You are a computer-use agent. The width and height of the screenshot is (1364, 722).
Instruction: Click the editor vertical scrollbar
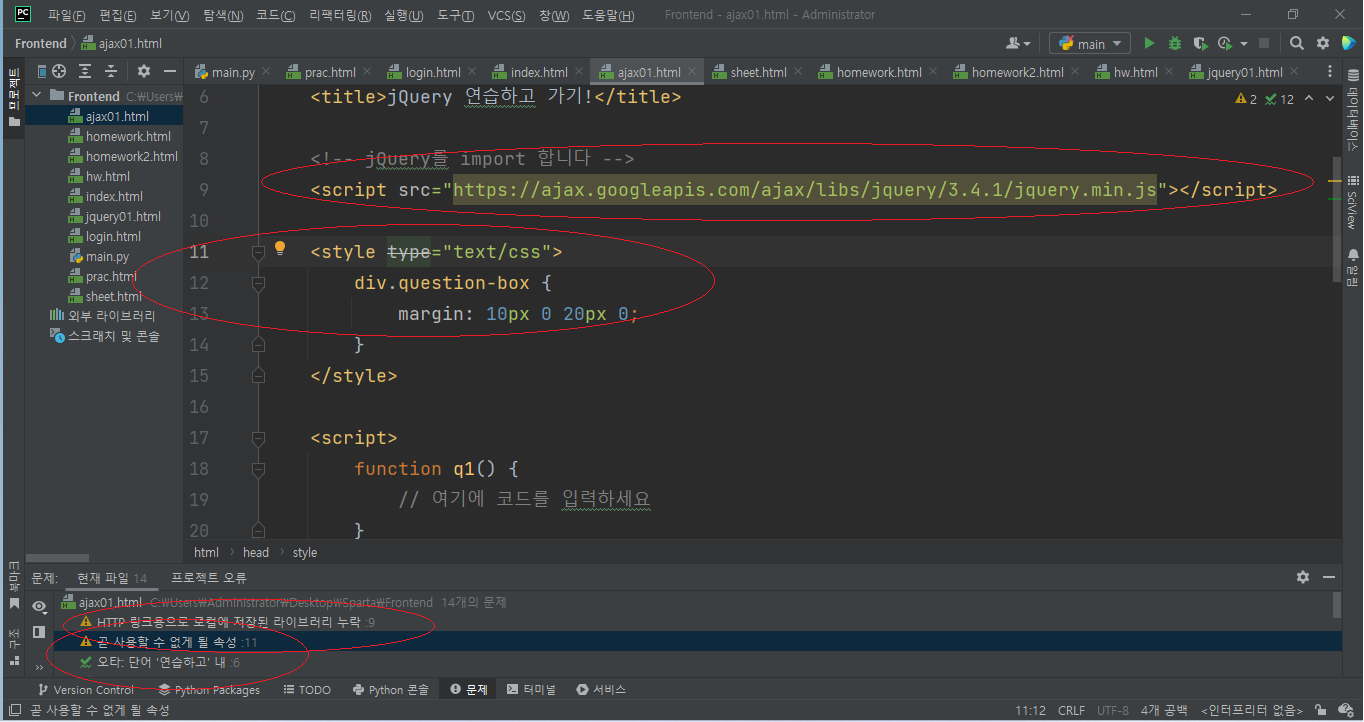(1337, 220)
